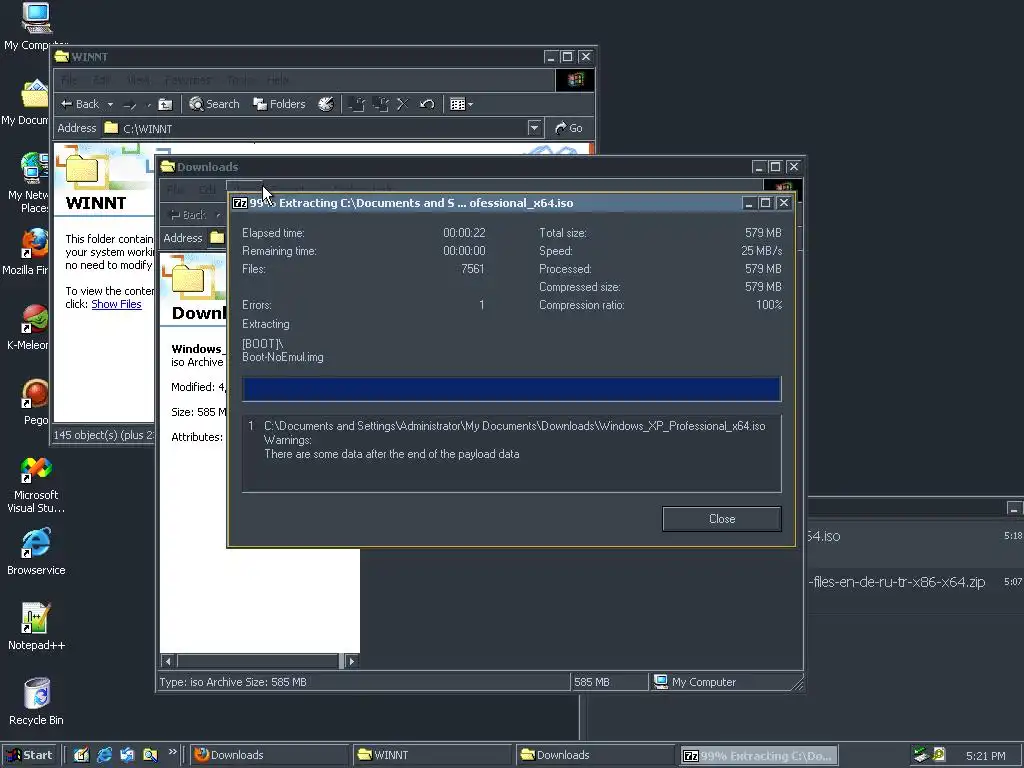Click Safely Remove Hardware tray icon

tap(921, 756)
